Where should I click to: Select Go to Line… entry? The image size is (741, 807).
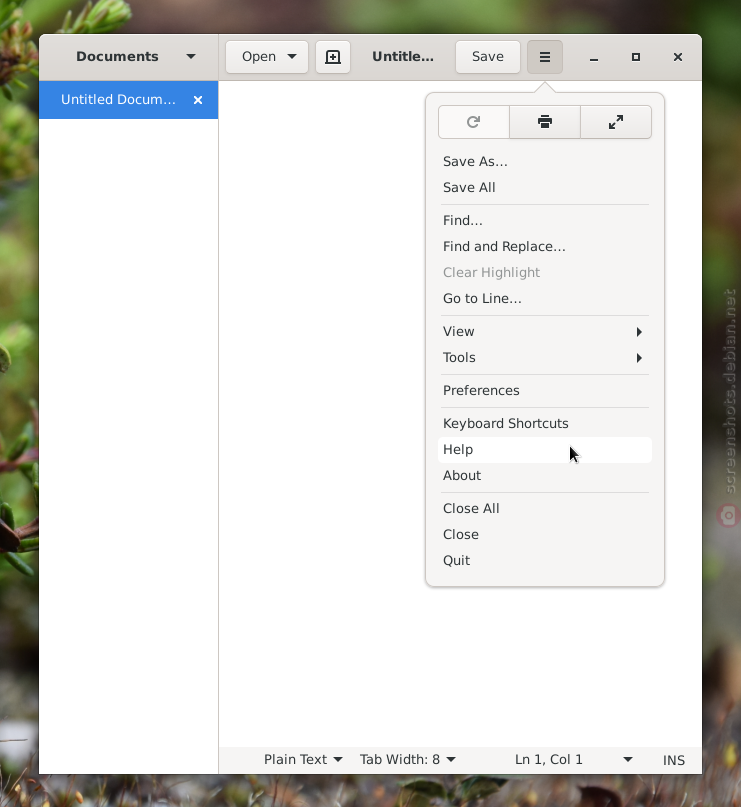(x=544, y=299)
